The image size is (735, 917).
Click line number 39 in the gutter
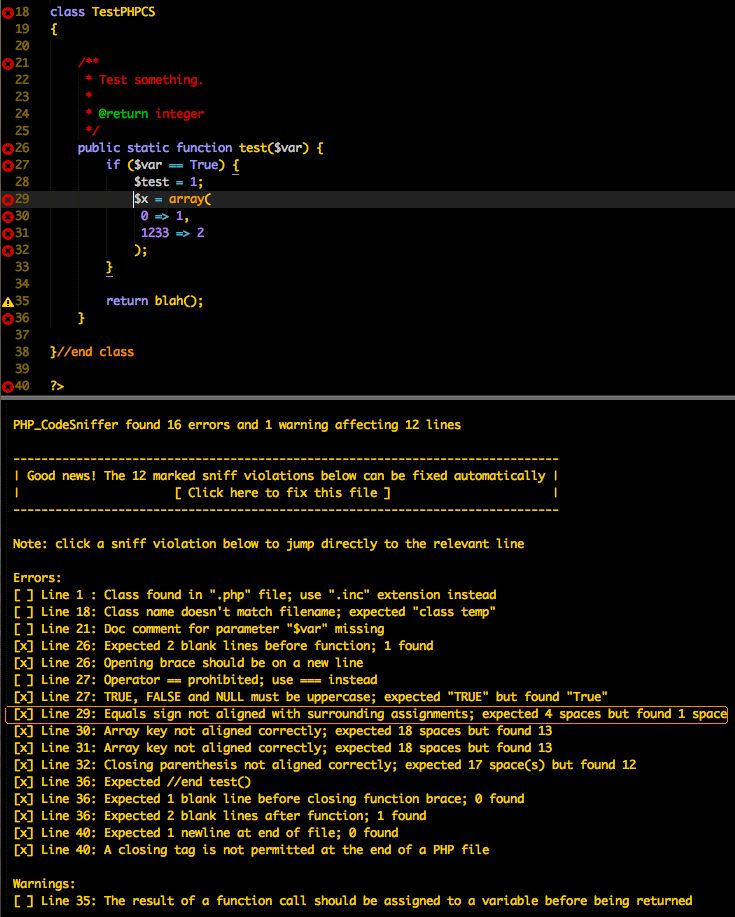(22, 369)
